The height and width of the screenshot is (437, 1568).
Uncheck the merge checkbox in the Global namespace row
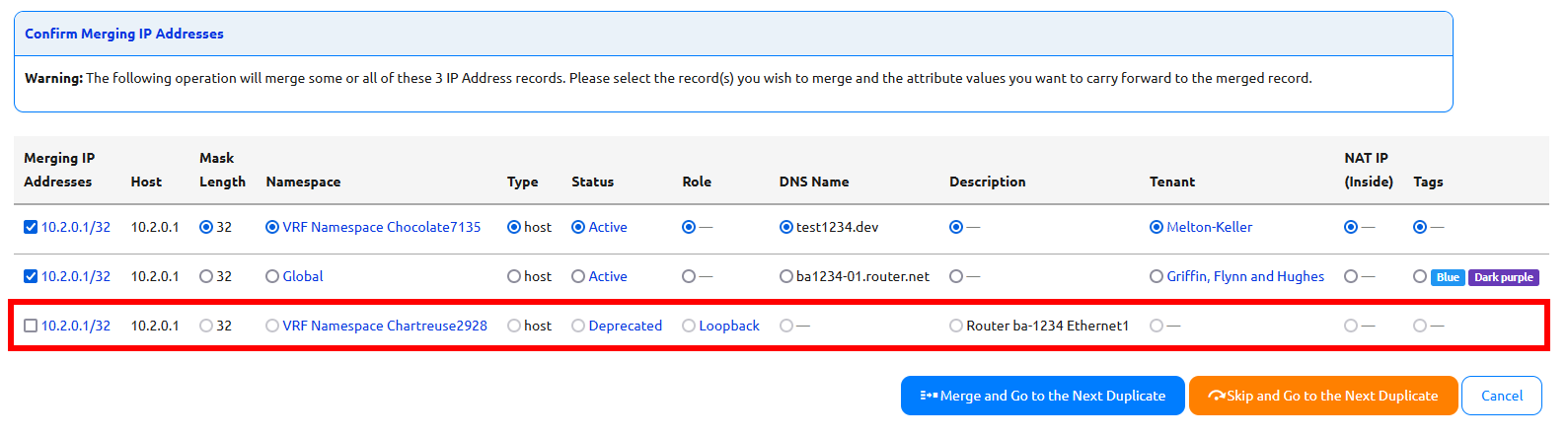pyautogui.click(x=31, y=276)
